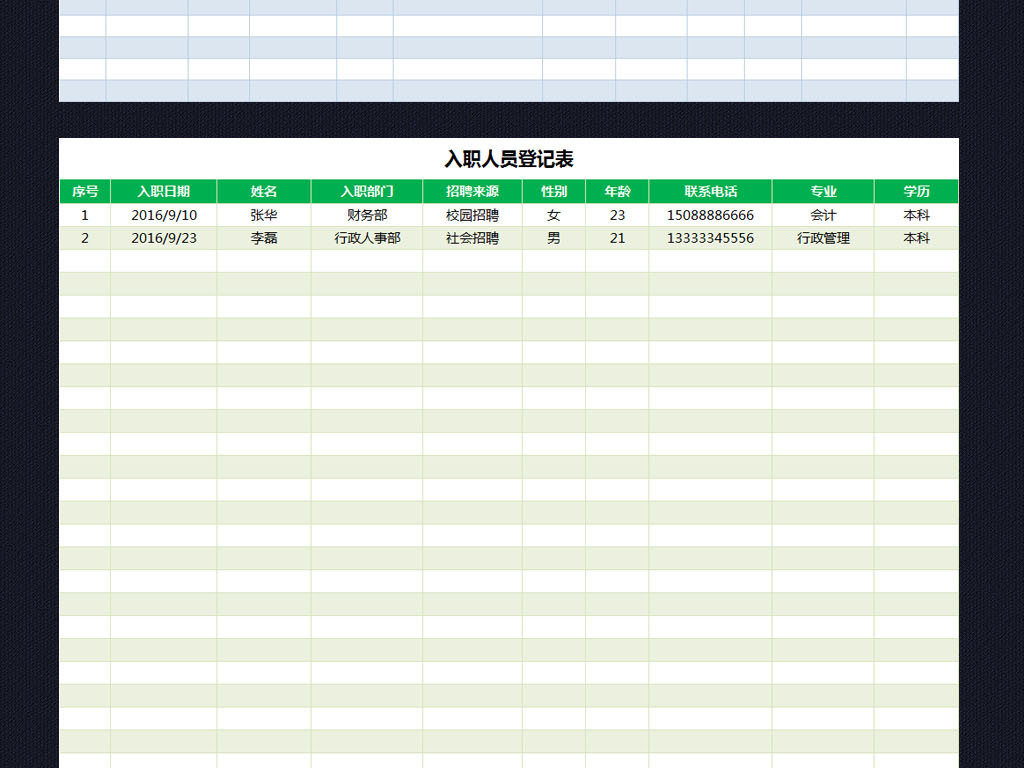Select the name cell 张华

point(264,215)
